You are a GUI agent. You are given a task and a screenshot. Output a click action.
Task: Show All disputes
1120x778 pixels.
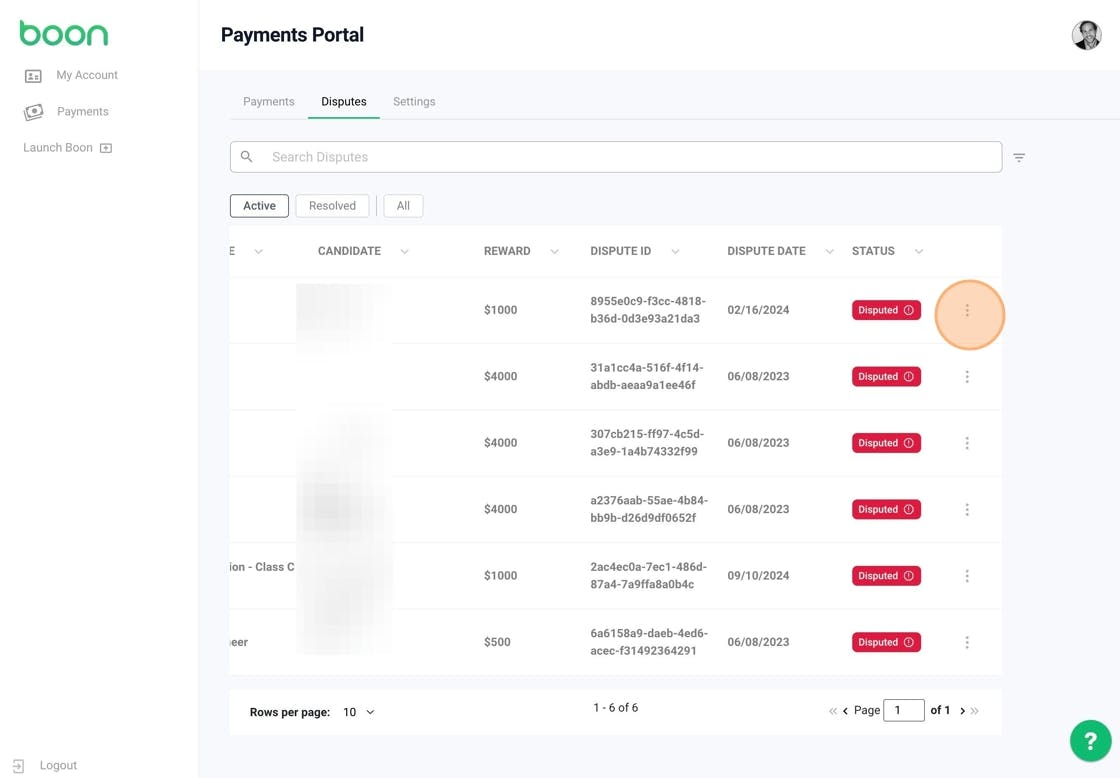(x=404, y=206)
